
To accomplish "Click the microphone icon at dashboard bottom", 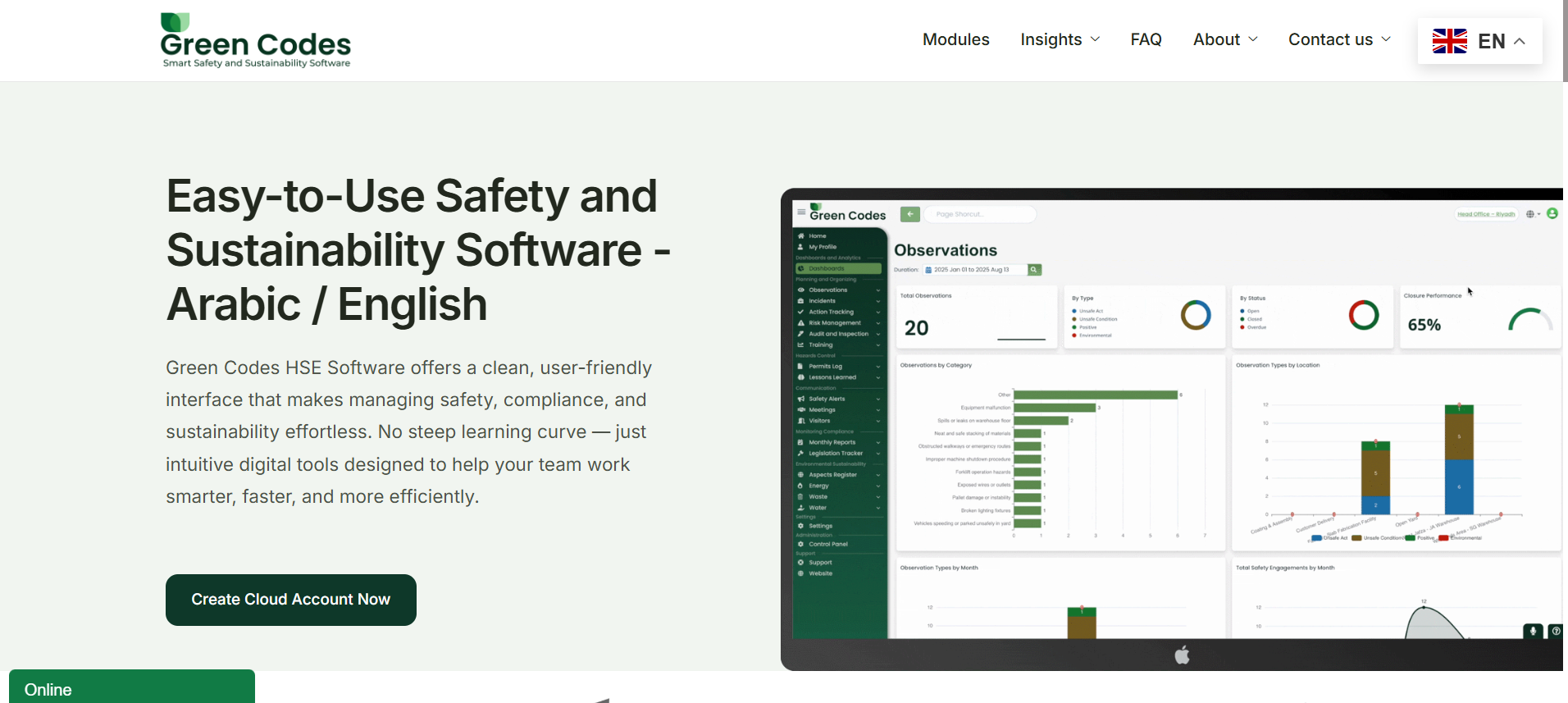I will click(1533, 631).
